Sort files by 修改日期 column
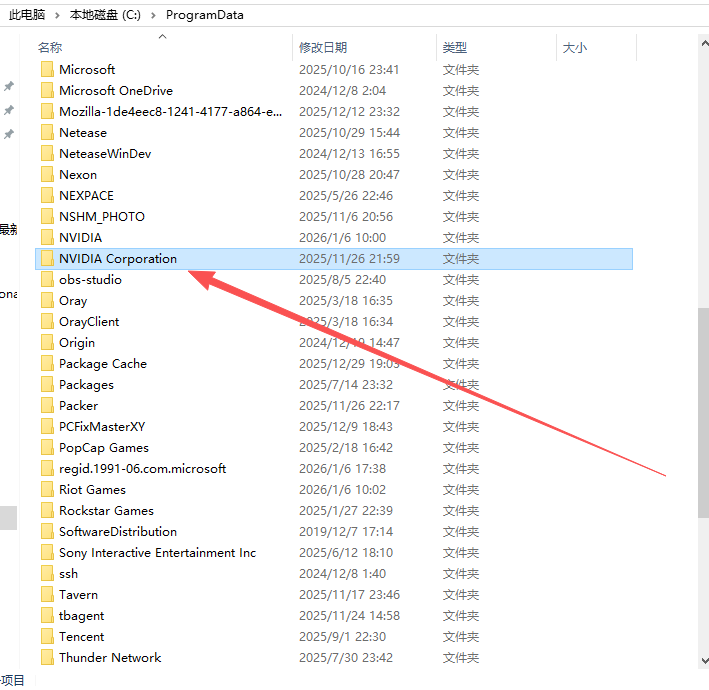The width and height of the screenshot is (709, 690). click(323, 47)
